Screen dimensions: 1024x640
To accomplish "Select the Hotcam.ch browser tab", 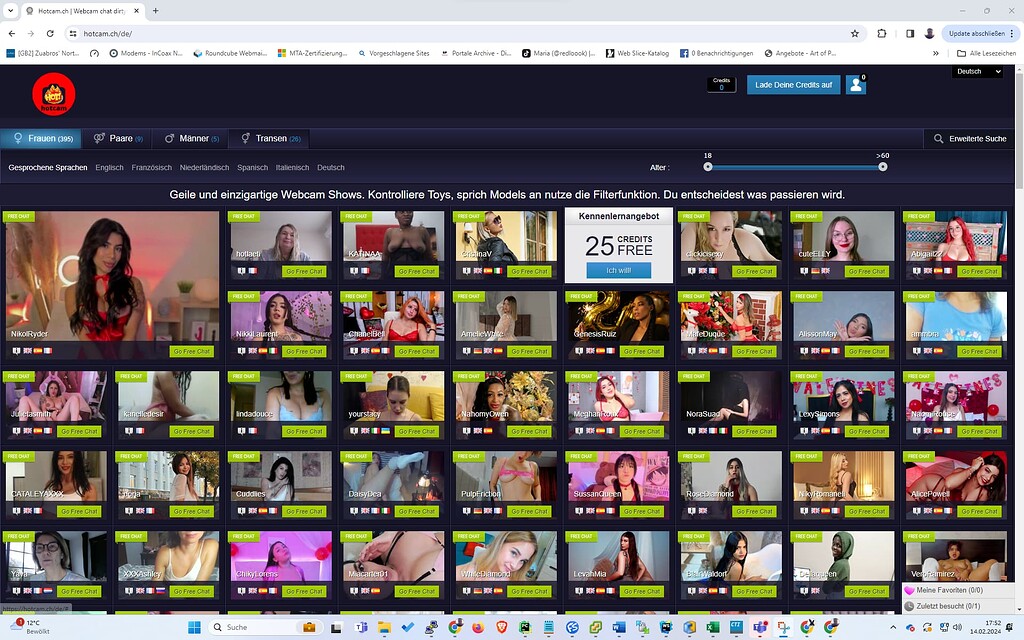I will [82, 11].
